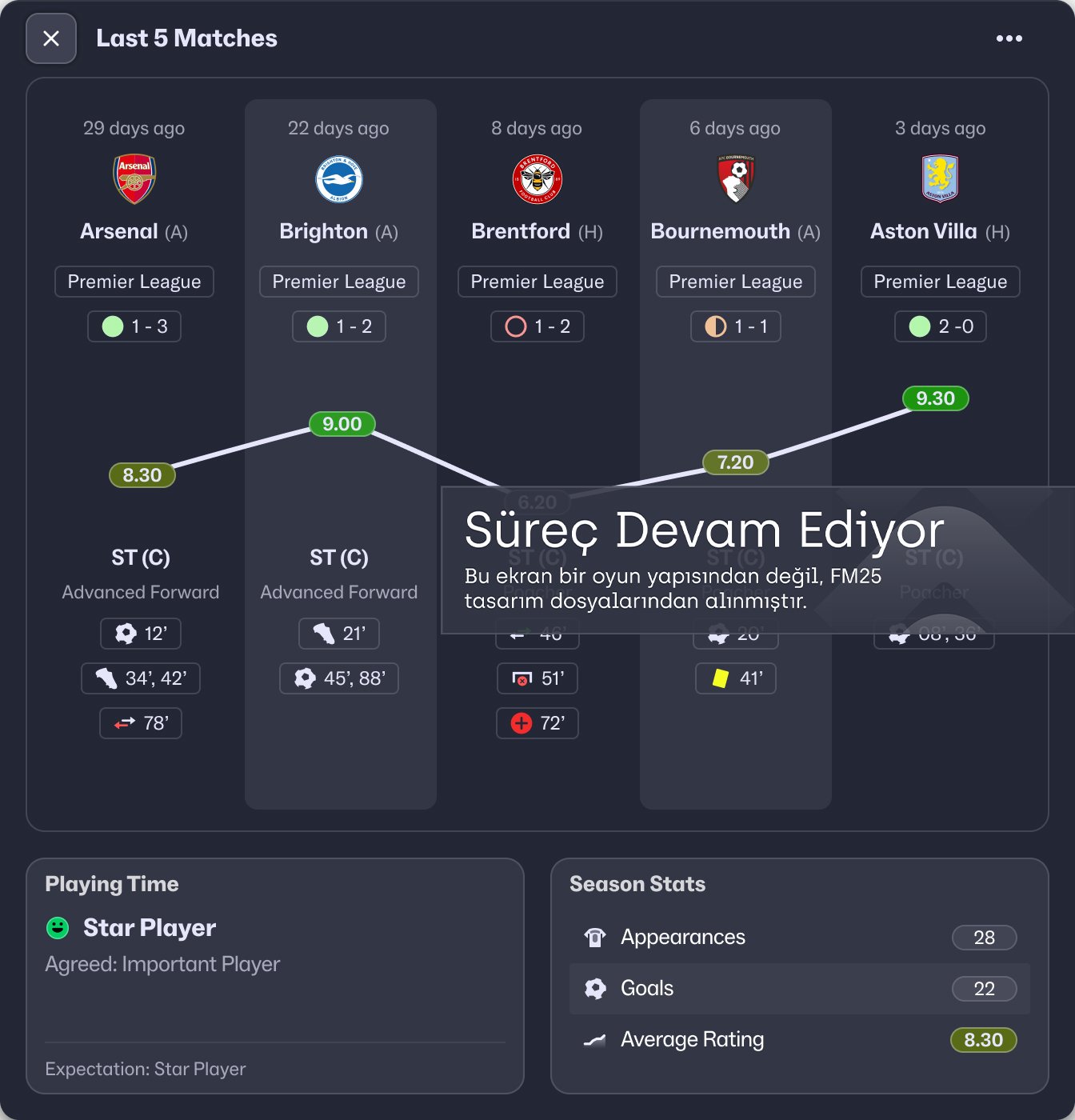Click the Arsenal (A) team name

(134, 231)
